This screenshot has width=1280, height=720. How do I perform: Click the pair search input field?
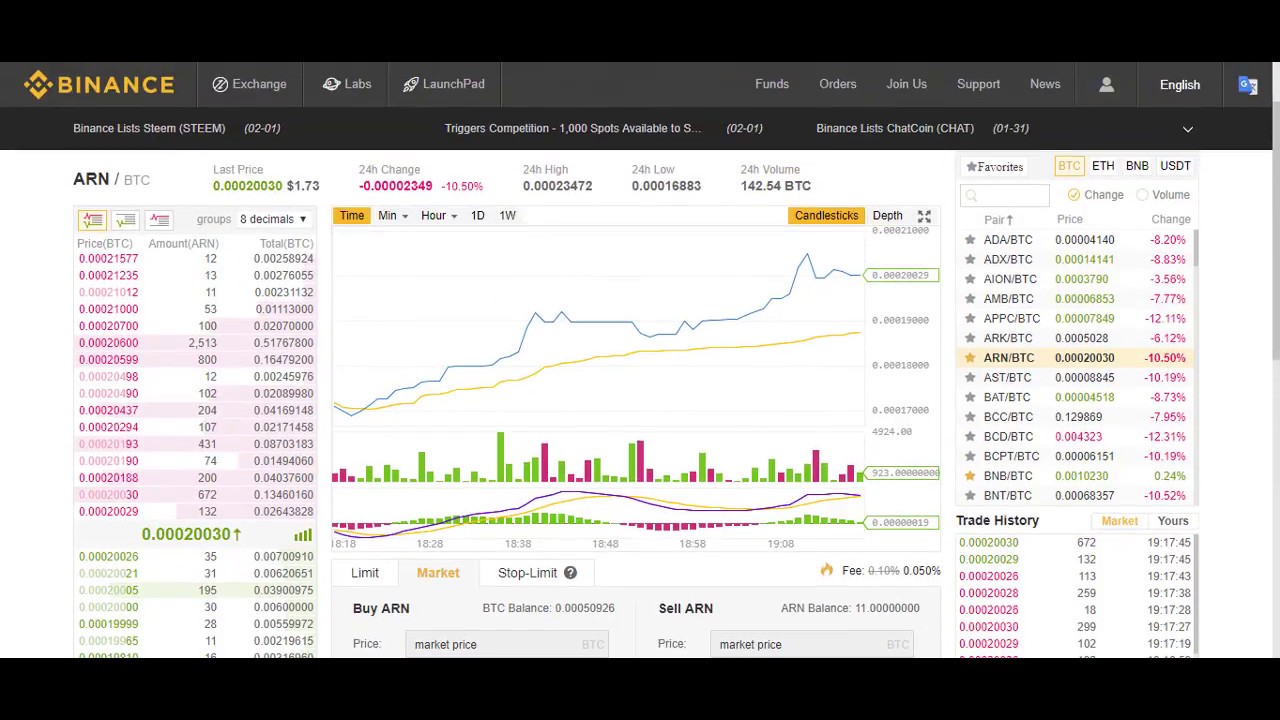(x=1005, y=196)
